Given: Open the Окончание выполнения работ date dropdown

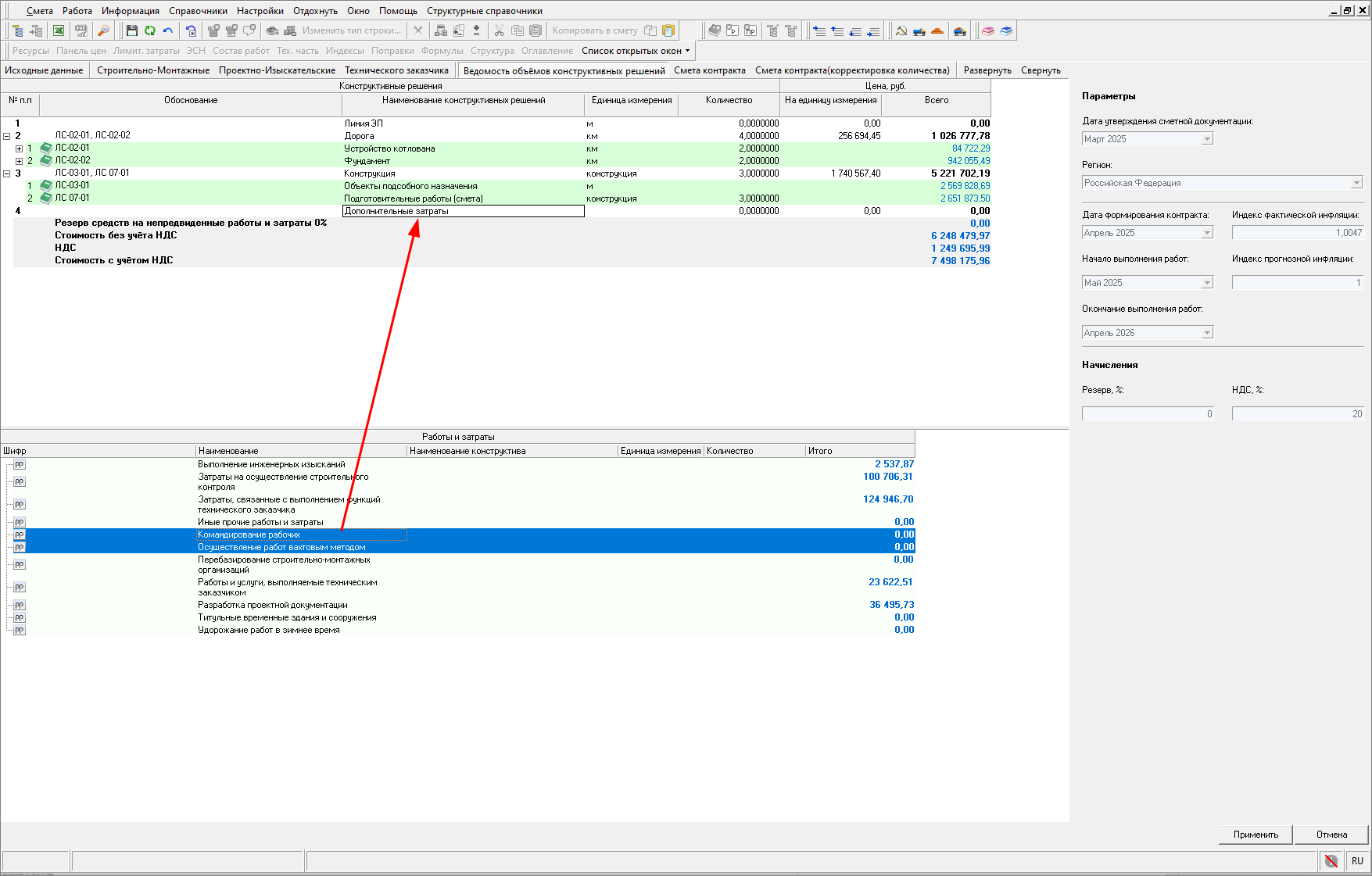Looking at the screenshot, I should pyautogui.click(x=1207, y=333).
